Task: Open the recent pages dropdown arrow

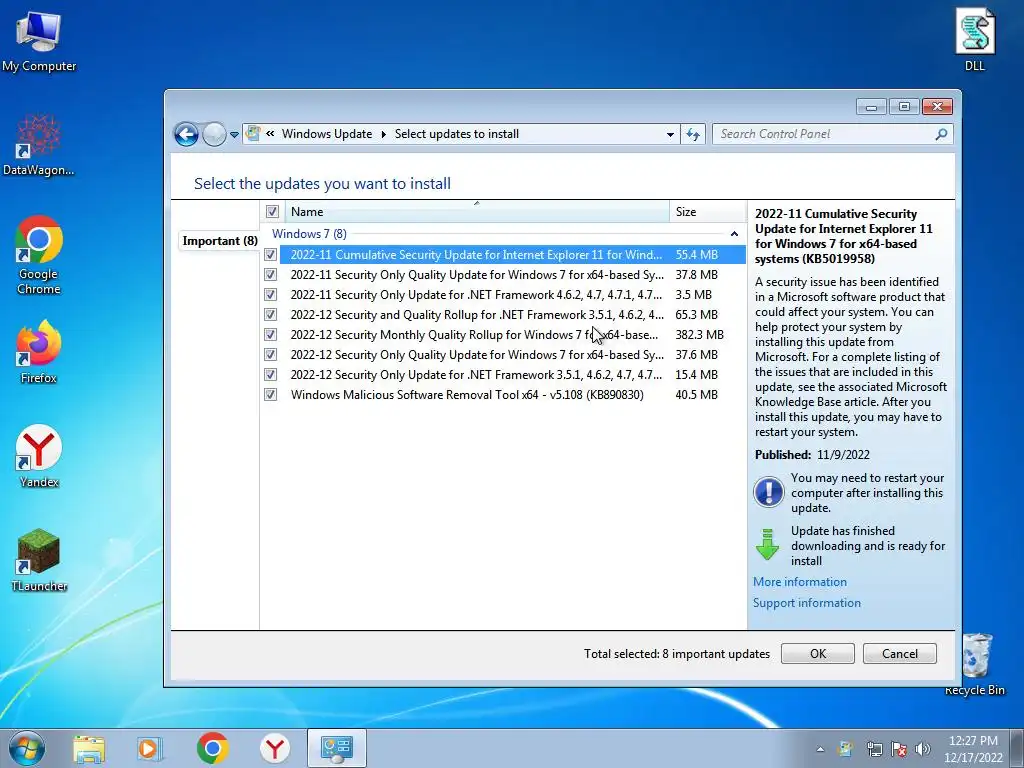Action: coord(234,135)
